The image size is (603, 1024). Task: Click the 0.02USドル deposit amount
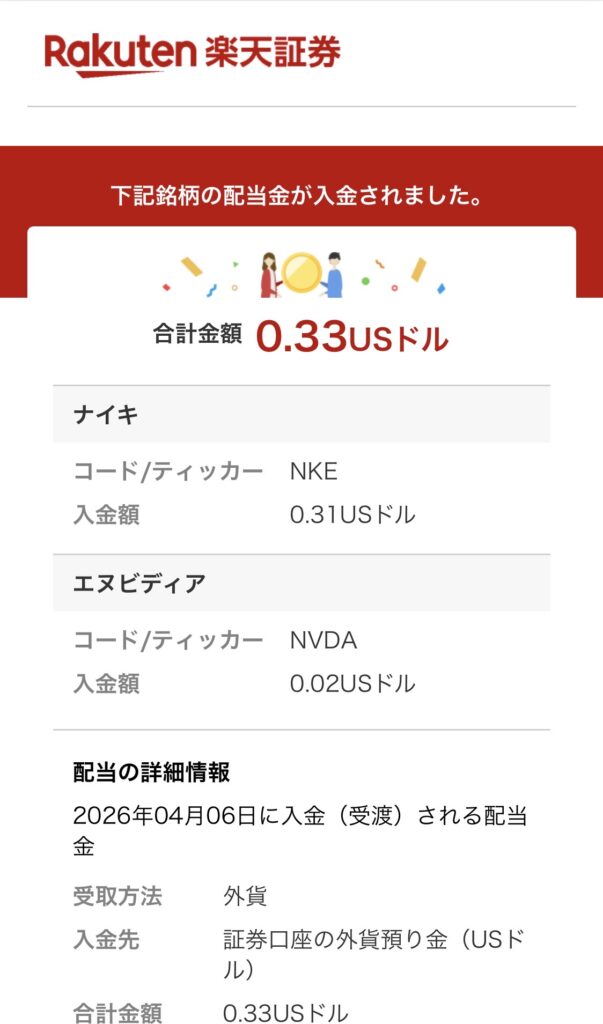(352, 684)
